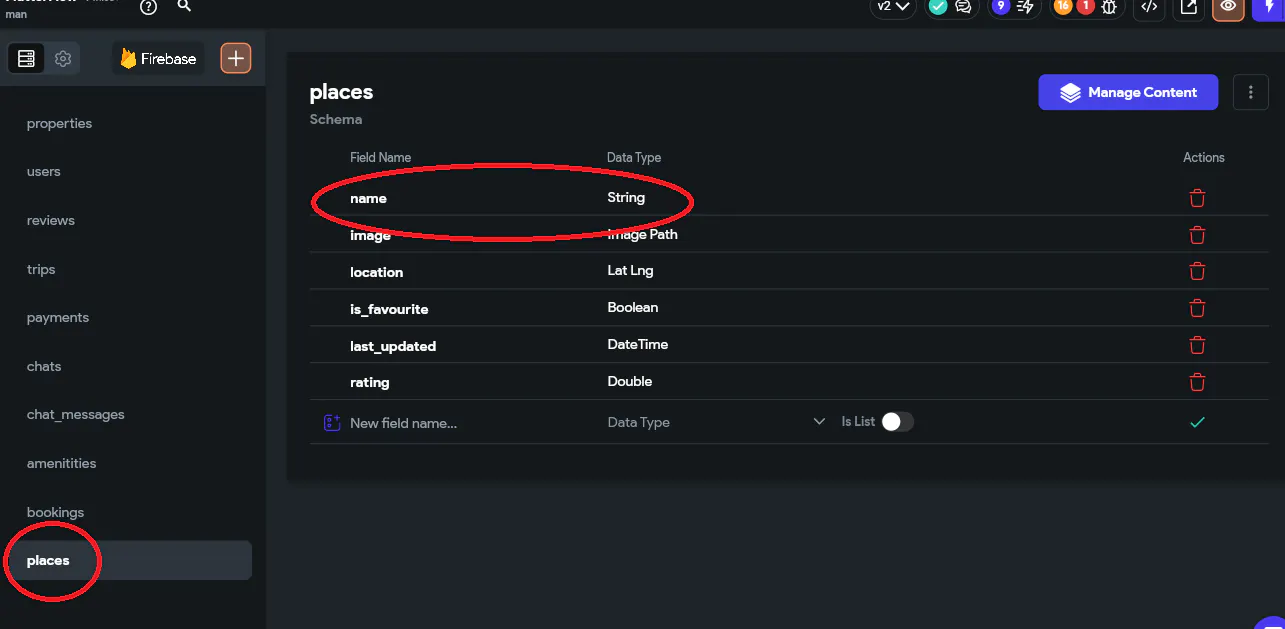The height and width of the screenshot is (629, 1285).
Task: Click the Firebase button
Action: coord(158,59)
